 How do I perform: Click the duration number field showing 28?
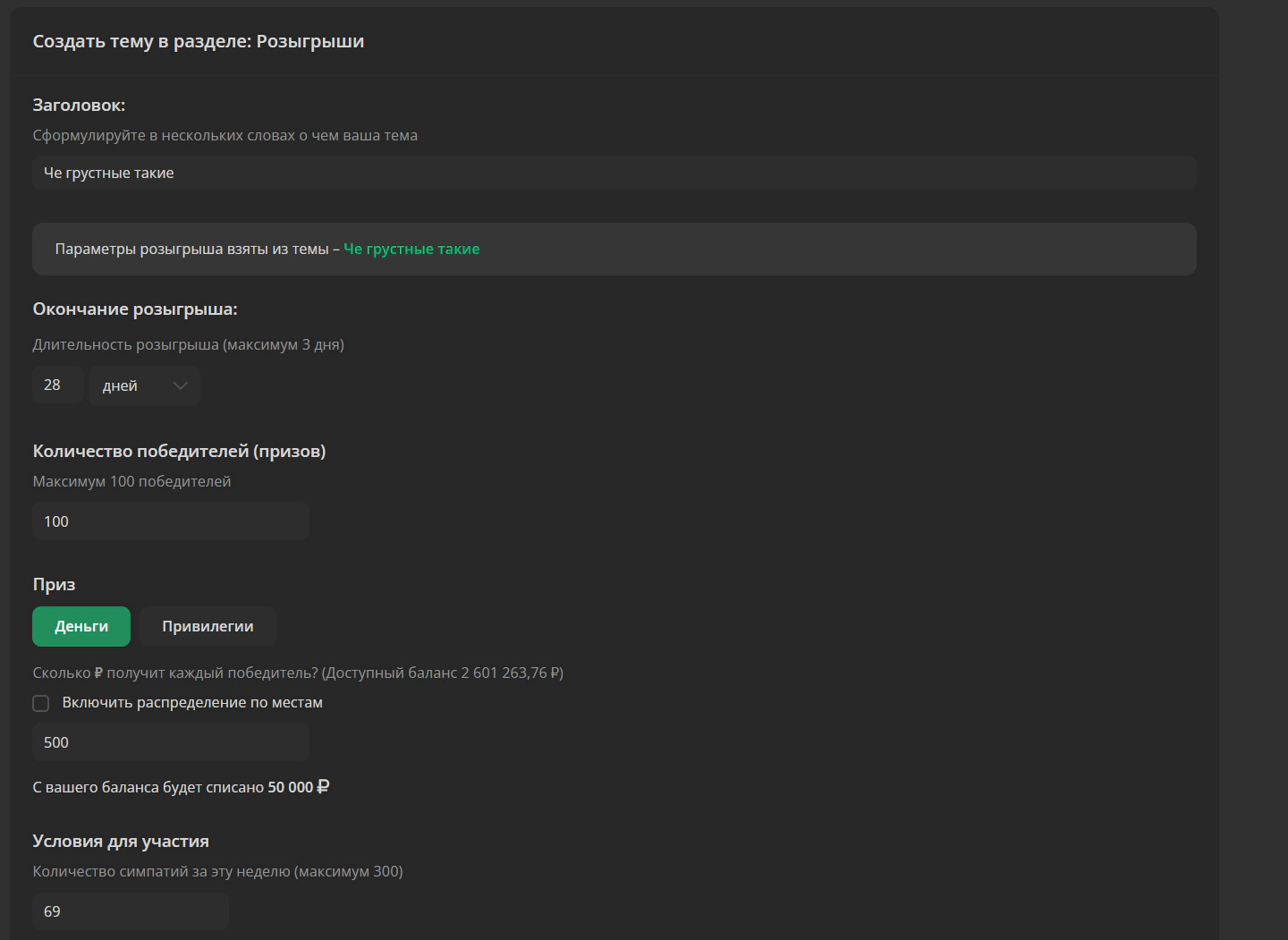[x=57, y=385]
